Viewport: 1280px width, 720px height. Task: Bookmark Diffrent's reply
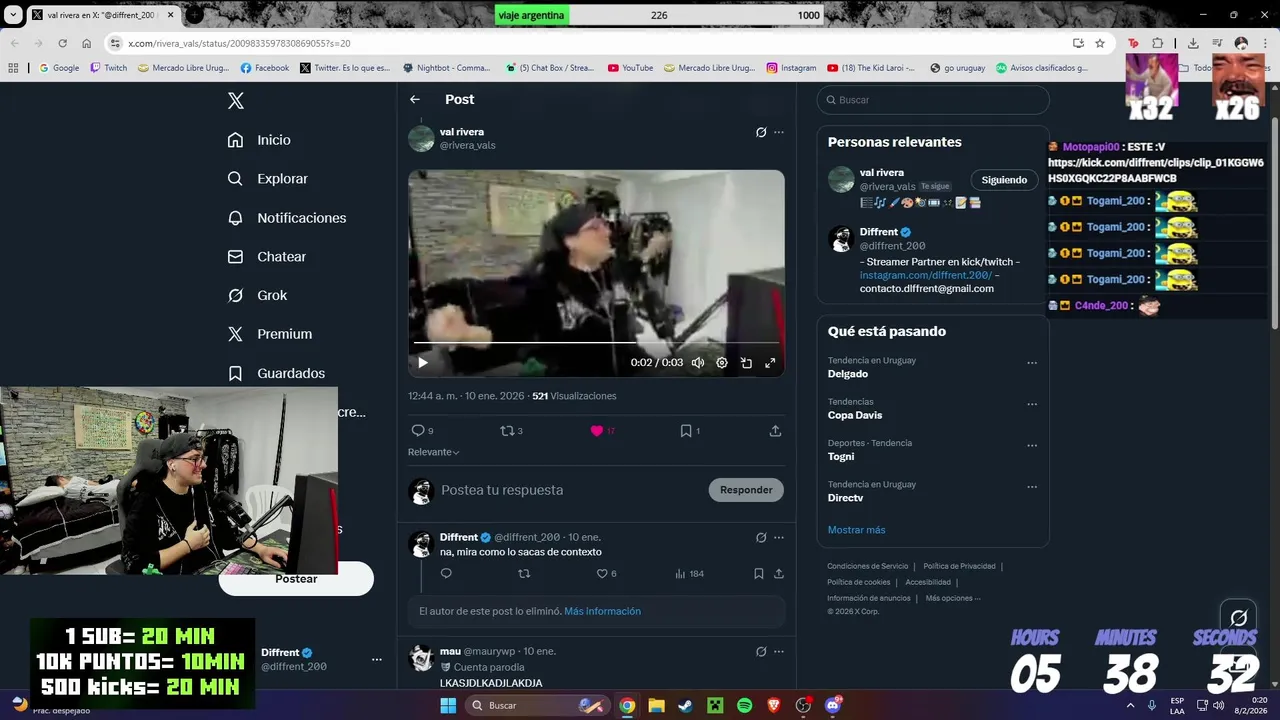759,574
